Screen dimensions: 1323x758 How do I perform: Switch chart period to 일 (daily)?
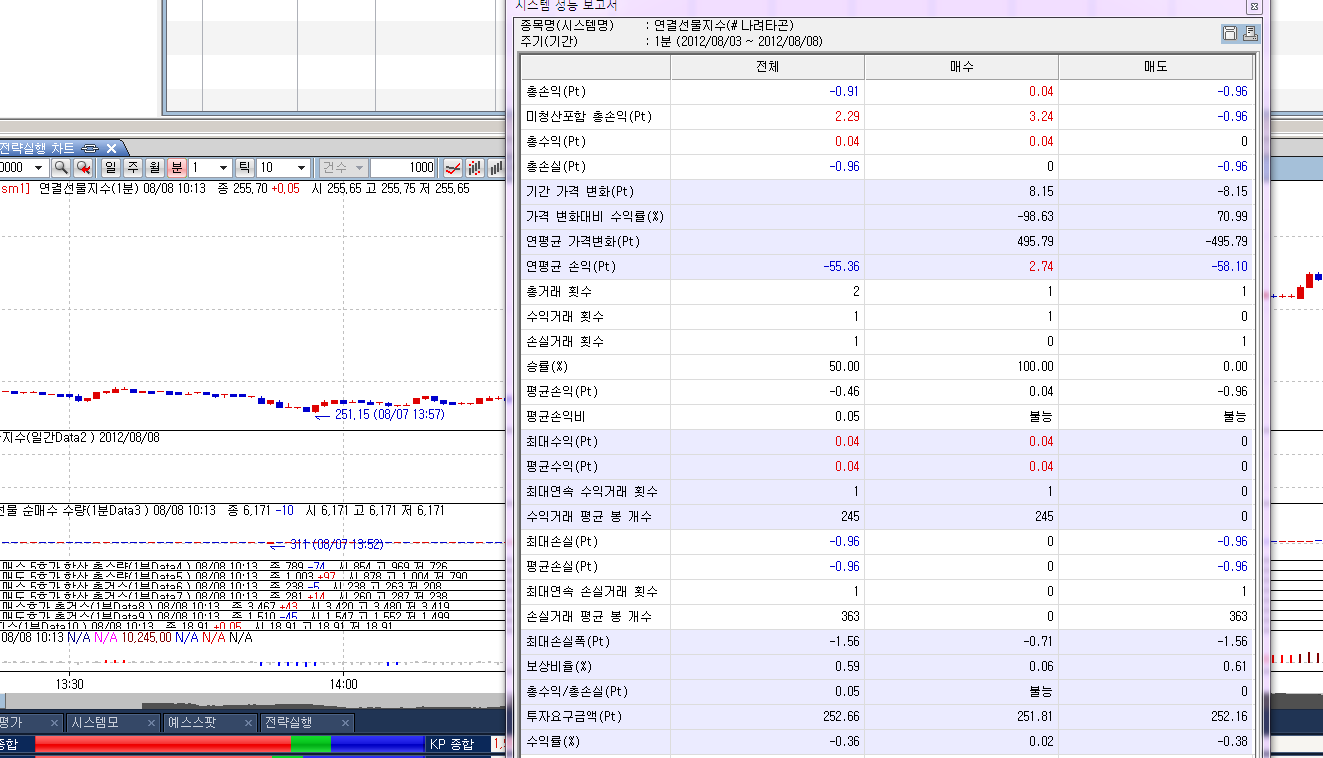tap(110, 168)
